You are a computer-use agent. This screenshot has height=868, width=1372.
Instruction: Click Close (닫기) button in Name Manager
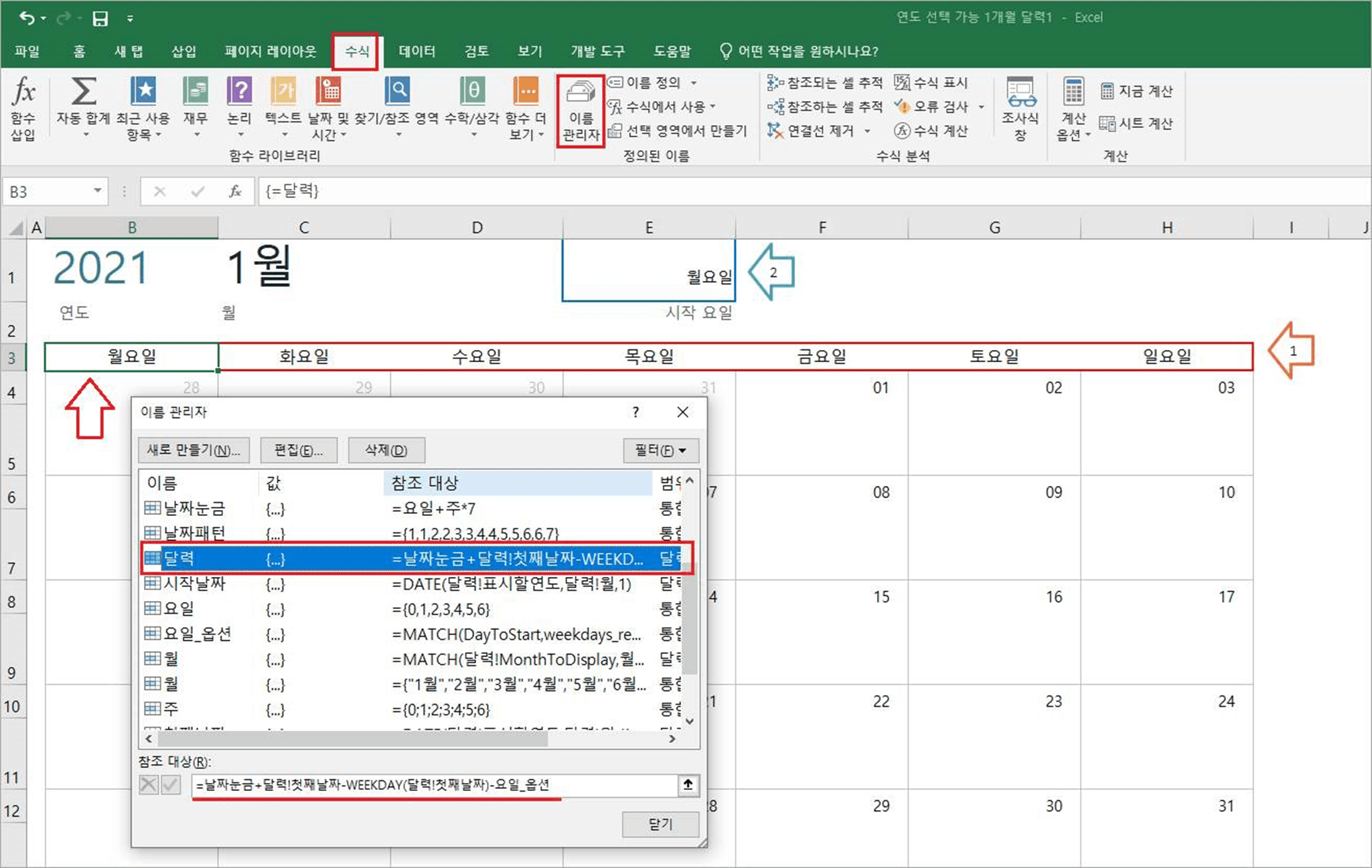660,824
